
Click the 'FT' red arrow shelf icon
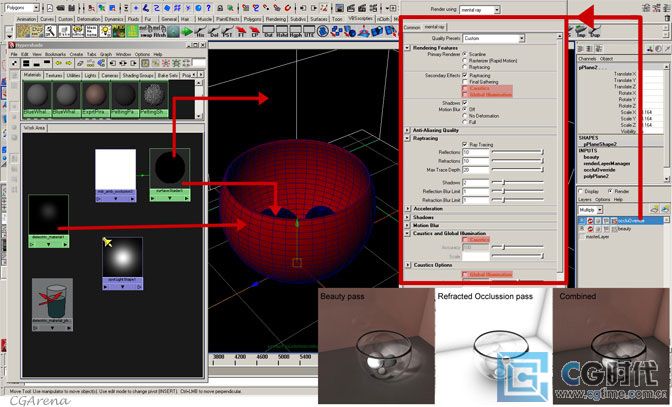[x=241, y=31]
